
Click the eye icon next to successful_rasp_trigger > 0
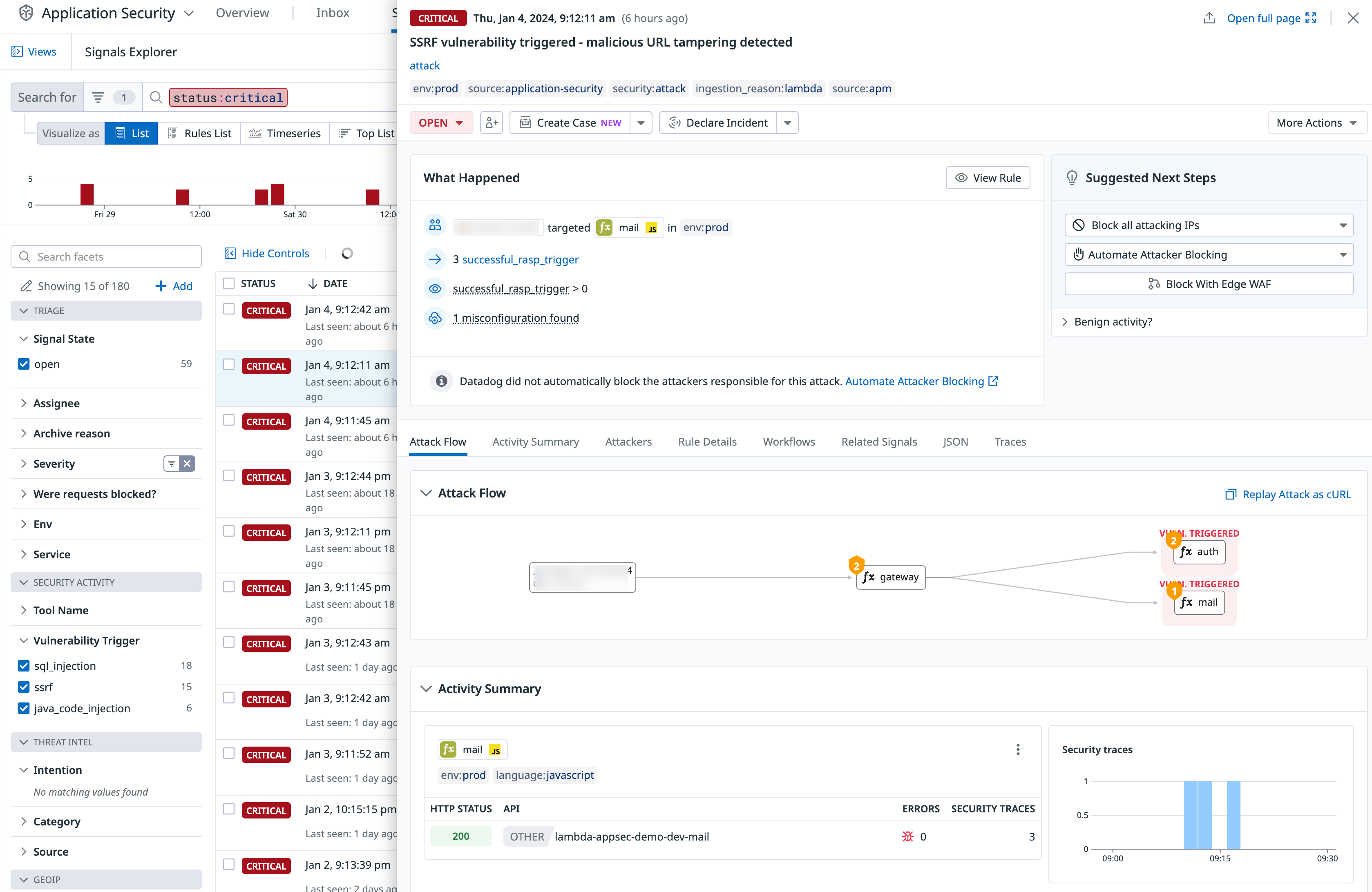point(435,289)
